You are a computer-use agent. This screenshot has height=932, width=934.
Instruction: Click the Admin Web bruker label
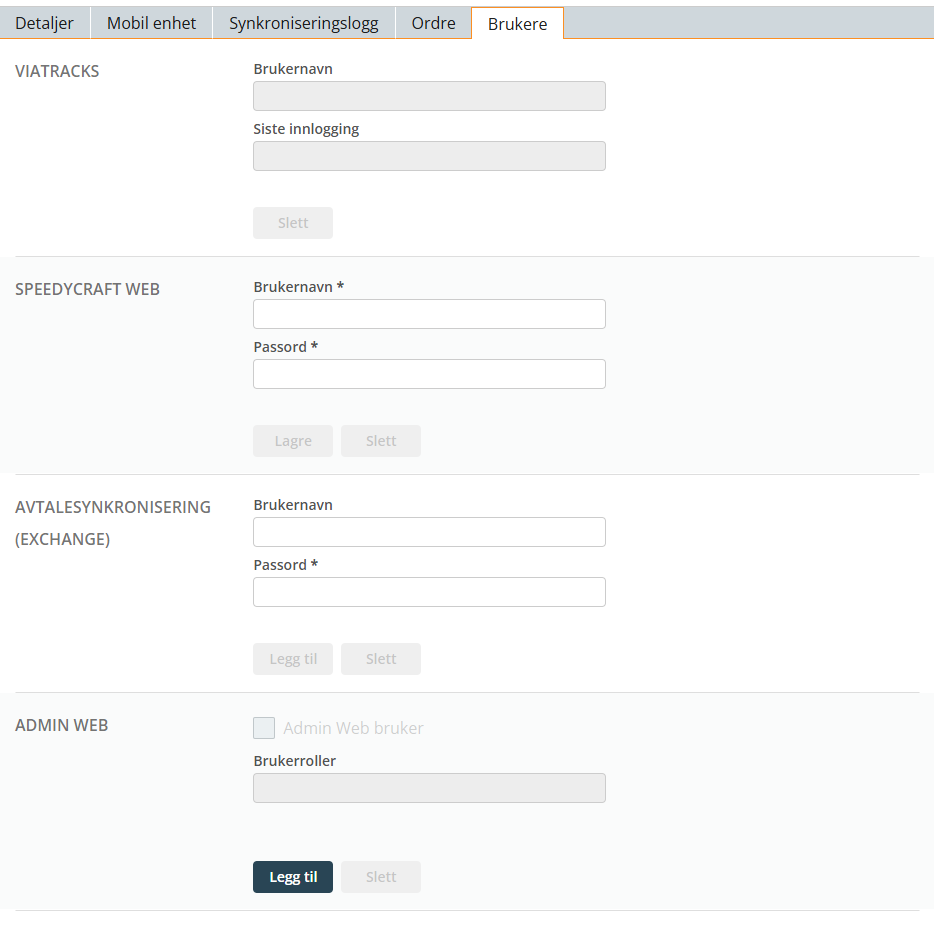[x=353, y=728]
